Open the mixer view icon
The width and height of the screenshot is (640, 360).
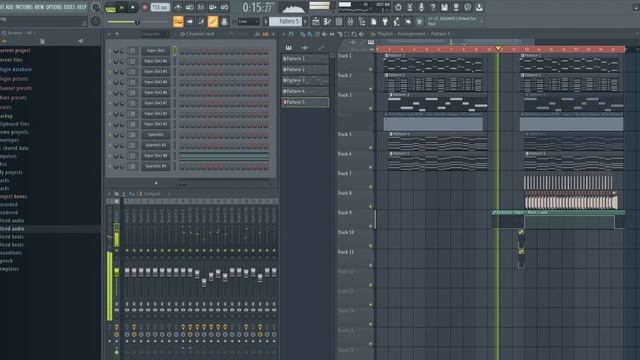coord(350,21)
